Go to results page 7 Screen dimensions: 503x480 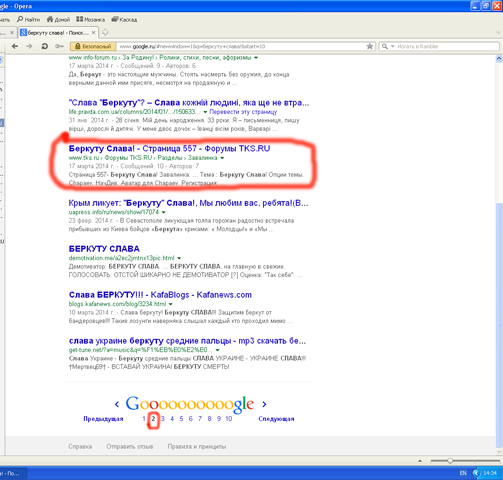click(x=200, y=419)
